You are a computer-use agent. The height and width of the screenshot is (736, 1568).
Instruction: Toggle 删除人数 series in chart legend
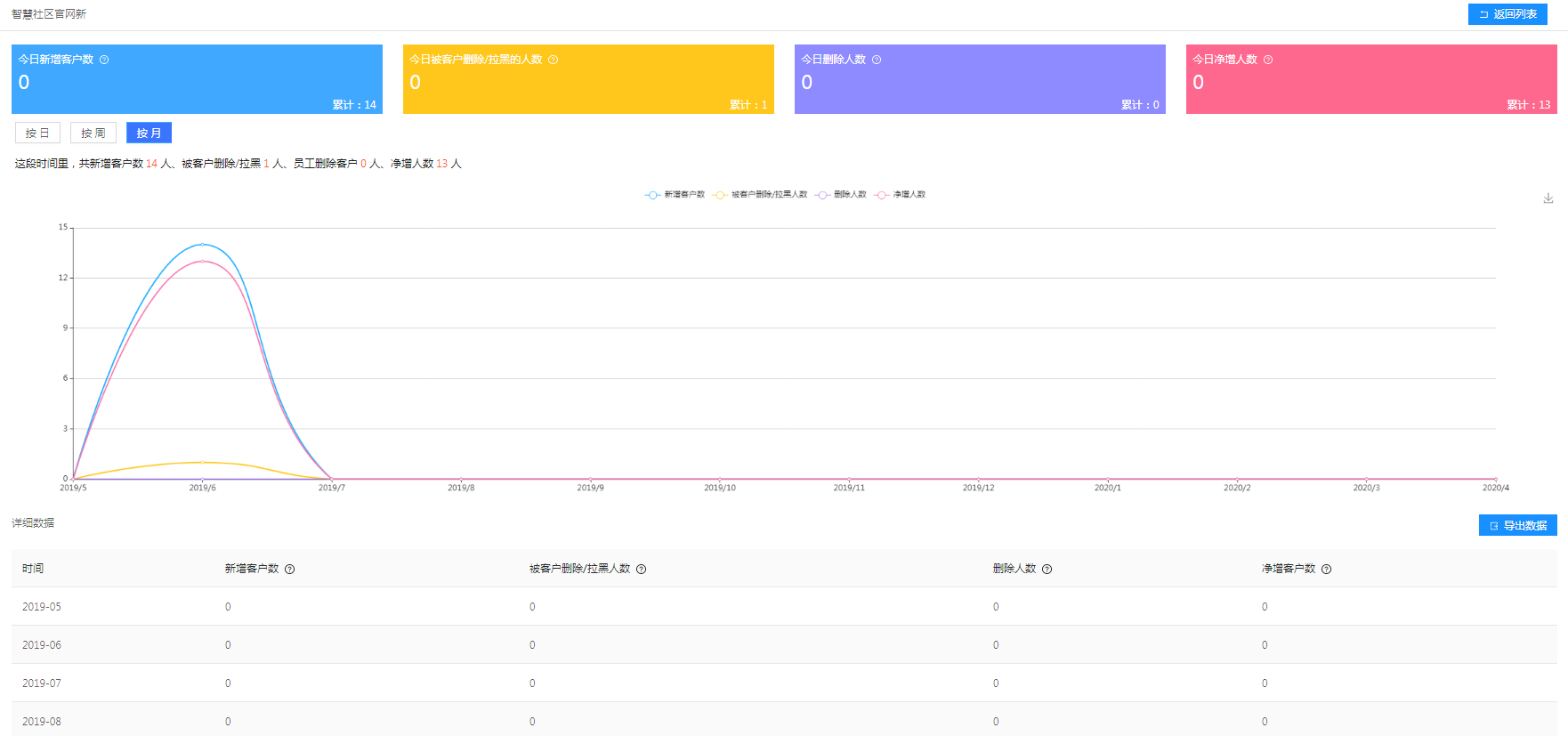(x=841, y=194)
